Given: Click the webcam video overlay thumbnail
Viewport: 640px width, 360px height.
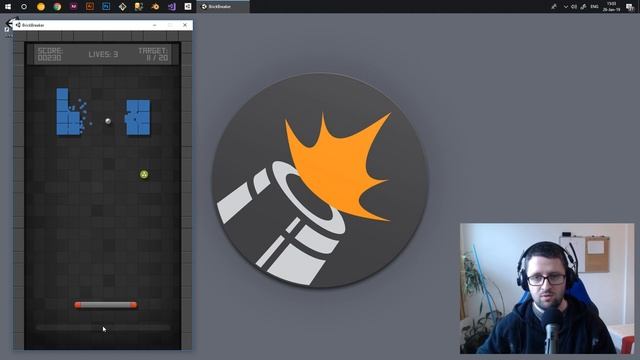Looking at the screenshot, I should pos(547,288).
